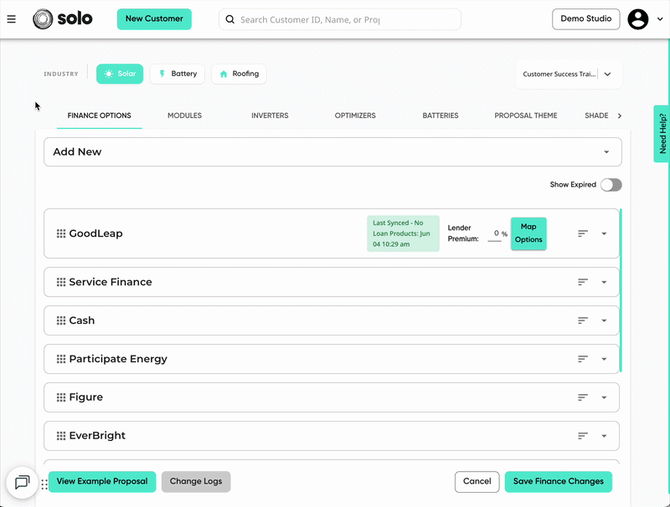670x507 pixels.
Task: Grab the Participate Energy drag handle
Action: (61, 359)
